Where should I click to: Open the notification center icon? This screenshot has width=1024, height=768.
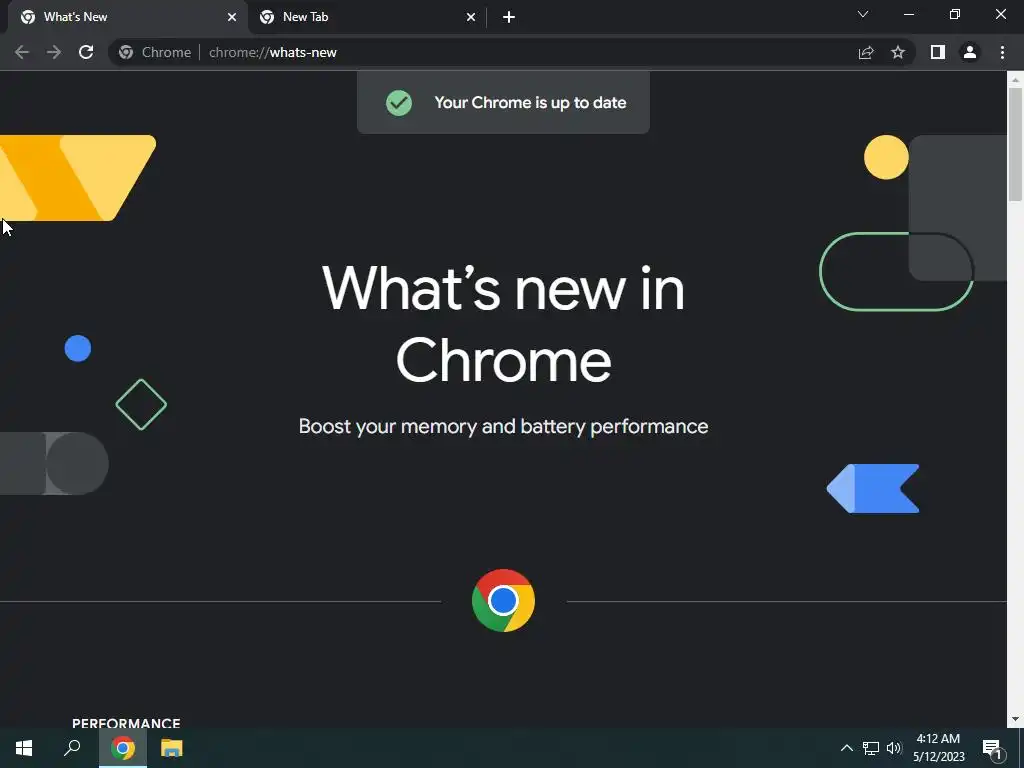993,748
